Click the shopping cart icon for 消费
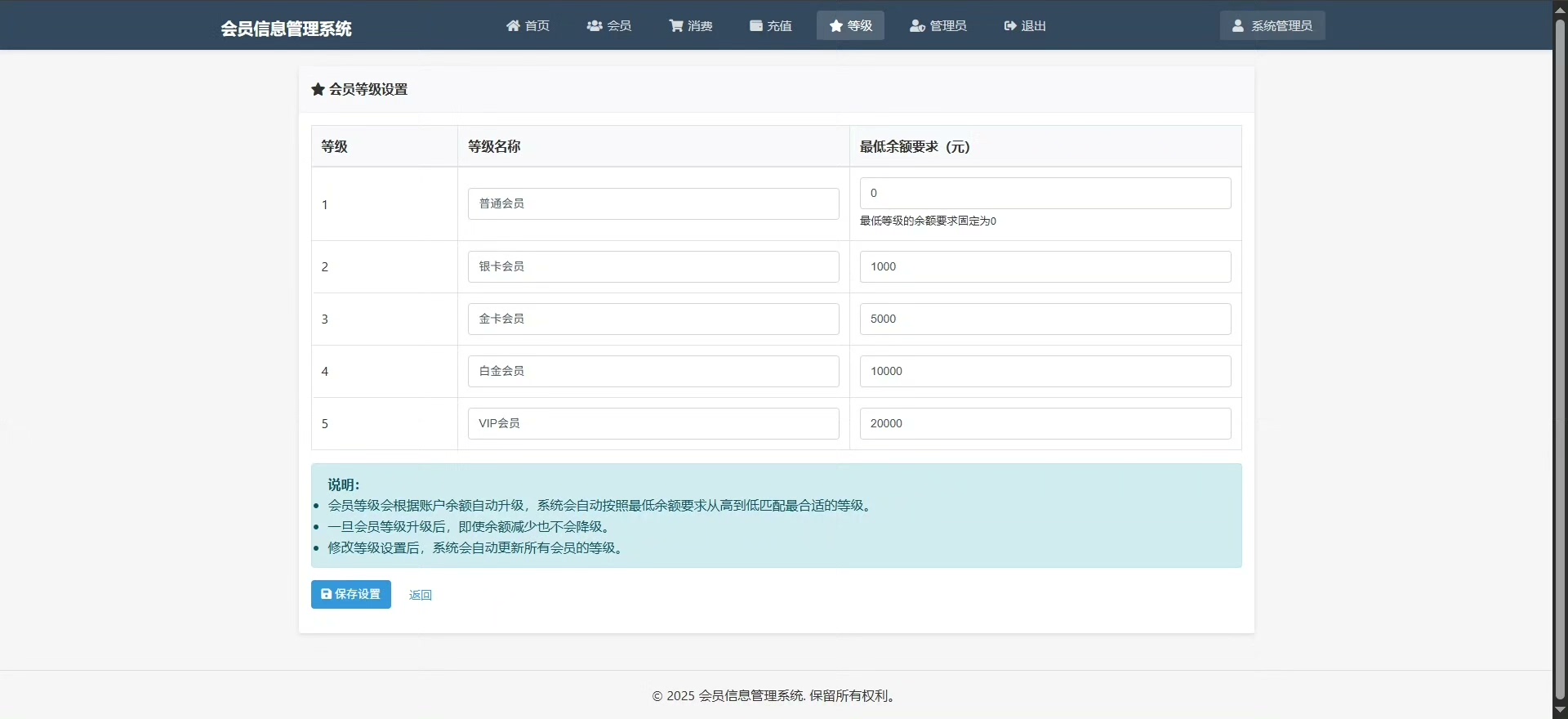 pyautogui.click(x=676, y=26)
